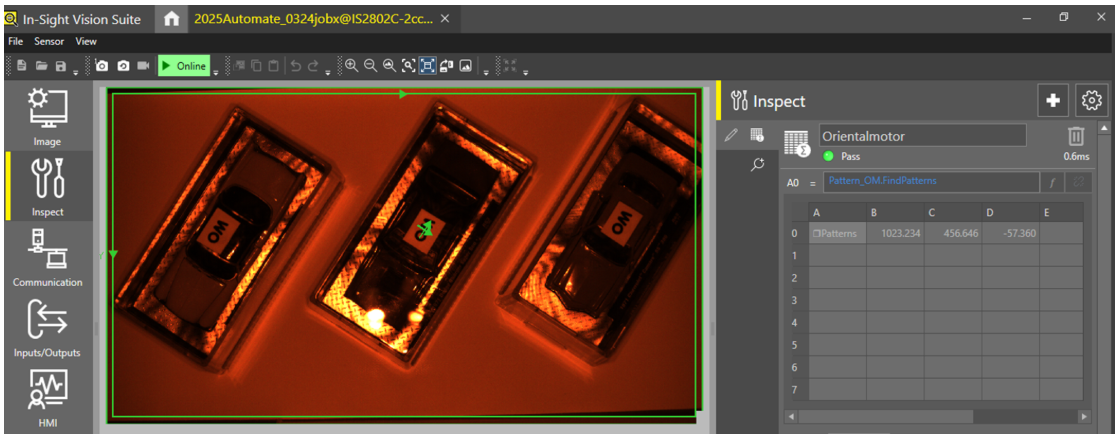Close the 2025Automate job tab
The height and width of the screenshot is (437, 1118).
click(x=445, y=19)
